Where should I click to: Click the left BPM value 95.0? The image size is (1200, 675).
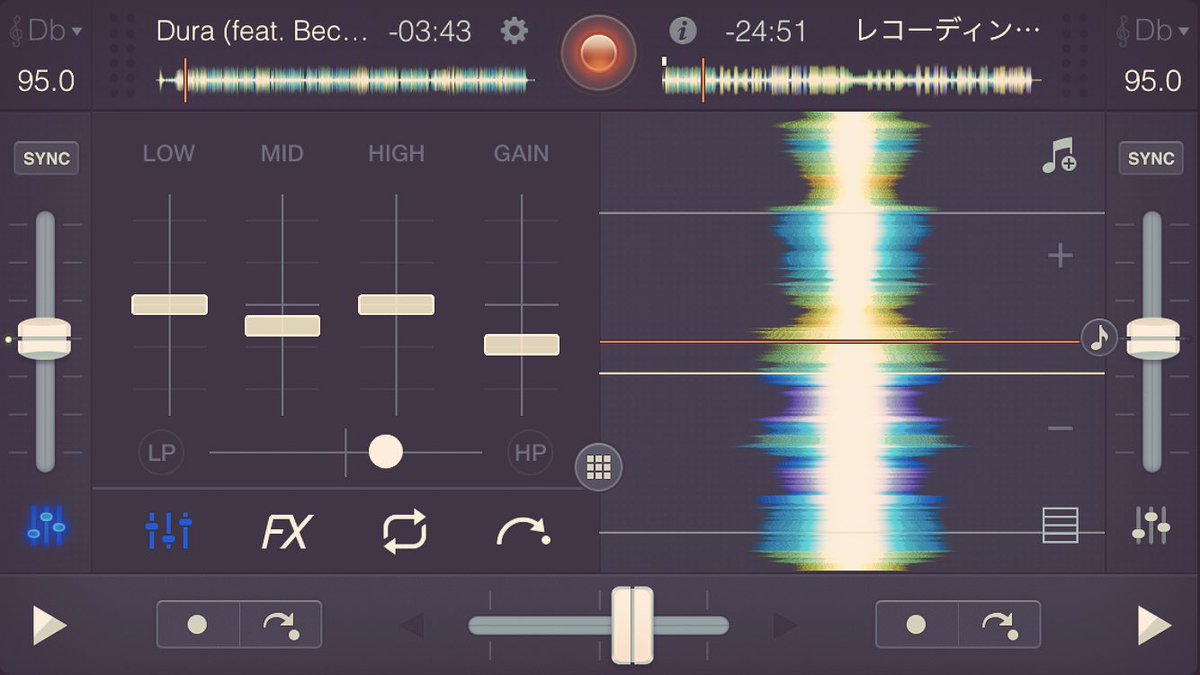point(46,81)
